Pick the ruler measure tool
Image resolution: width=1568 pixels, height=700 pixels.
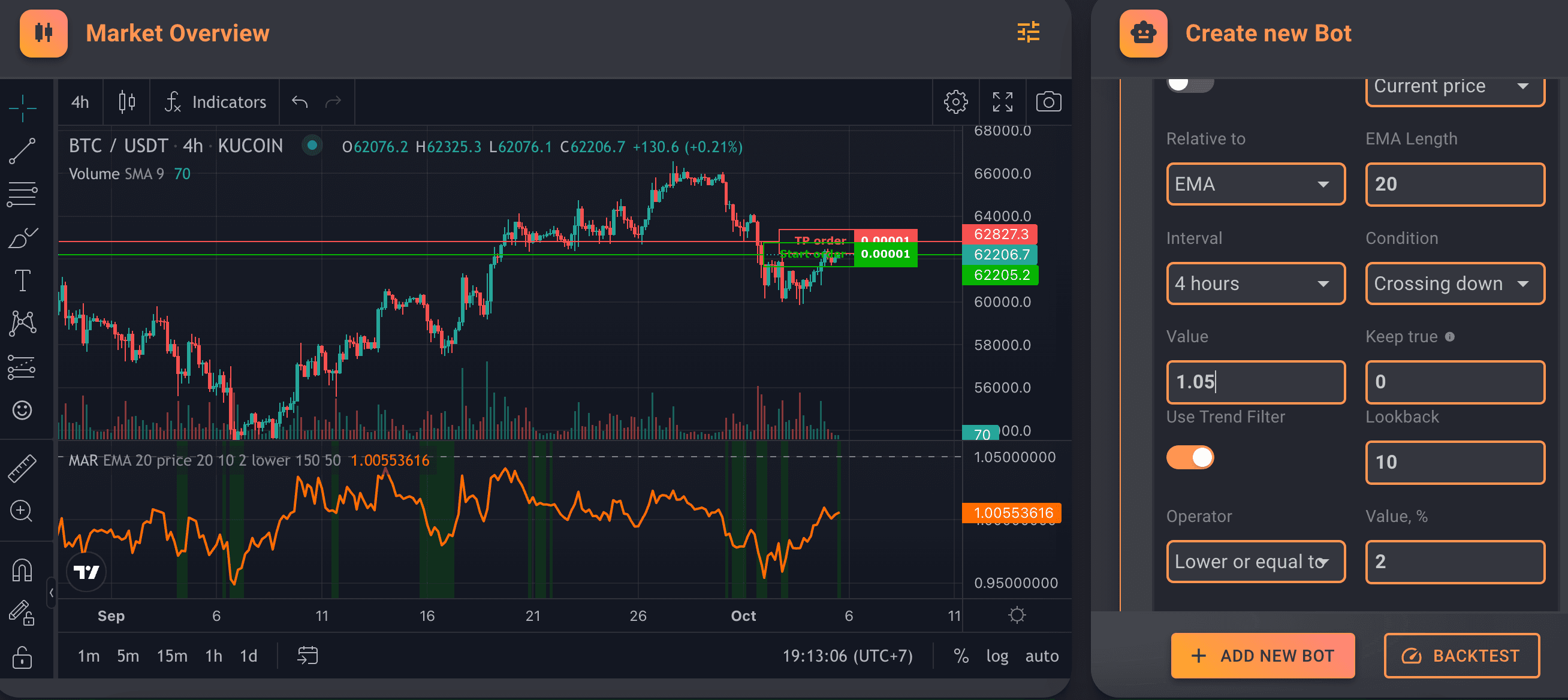(23, 468)
